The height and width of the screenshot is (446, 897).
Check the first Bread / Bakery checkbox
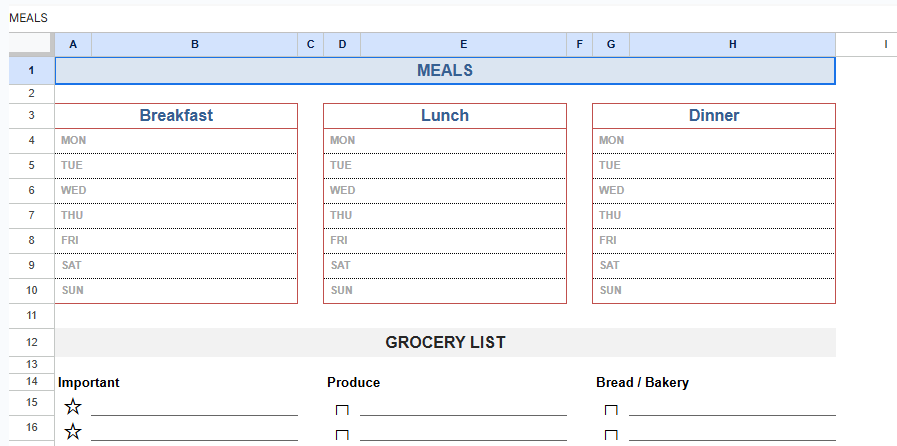[611, 410]
